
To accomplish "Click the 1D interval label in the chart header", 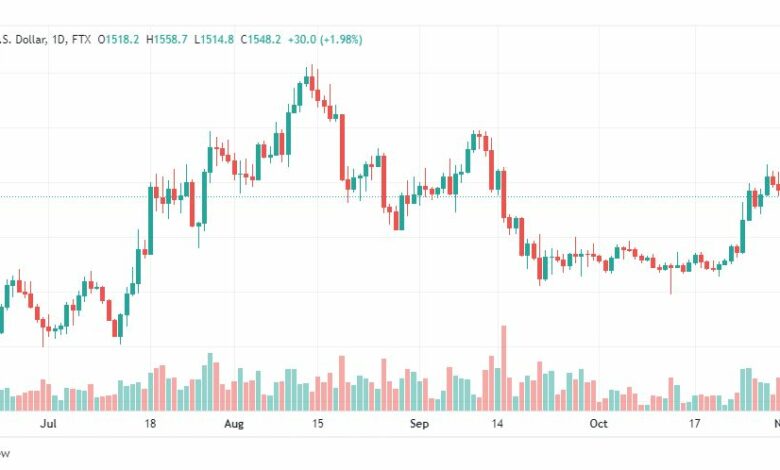I will [x=59, y=39].
